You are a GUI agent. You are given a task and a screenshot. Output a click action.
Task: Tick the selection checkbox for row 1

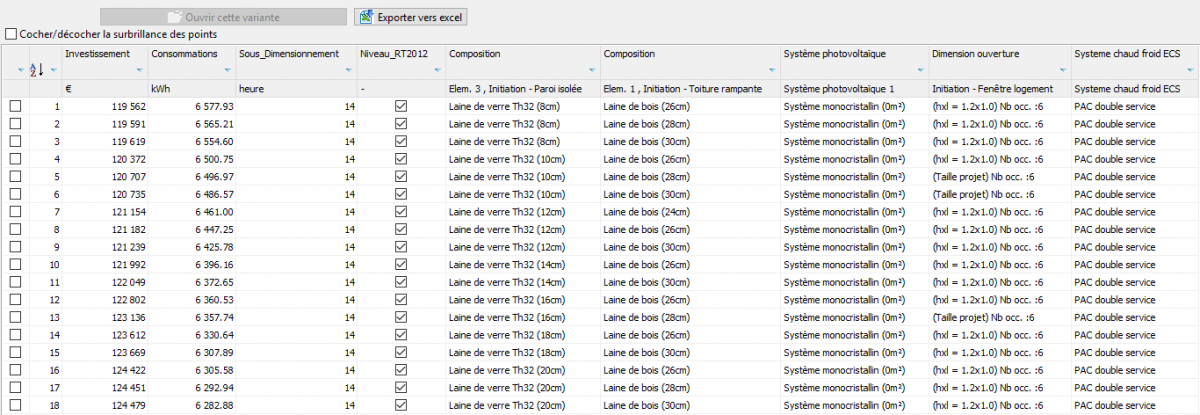(15, 106)
